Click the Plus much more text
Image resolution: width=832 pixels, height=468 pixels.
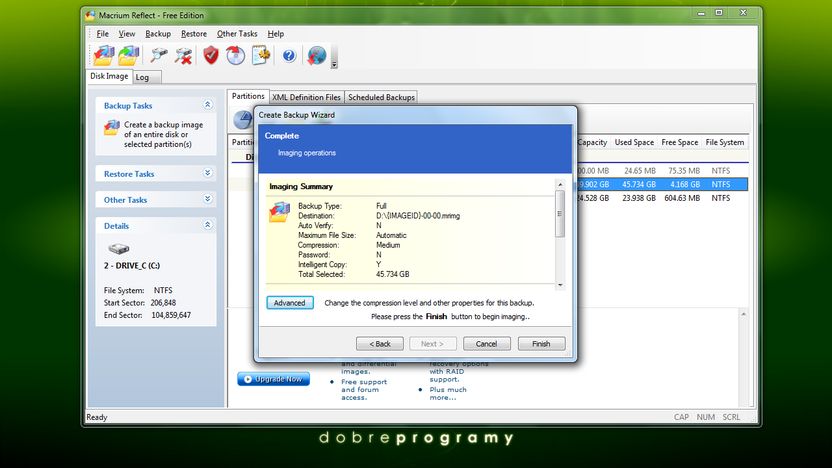click(x=448, y=393)
